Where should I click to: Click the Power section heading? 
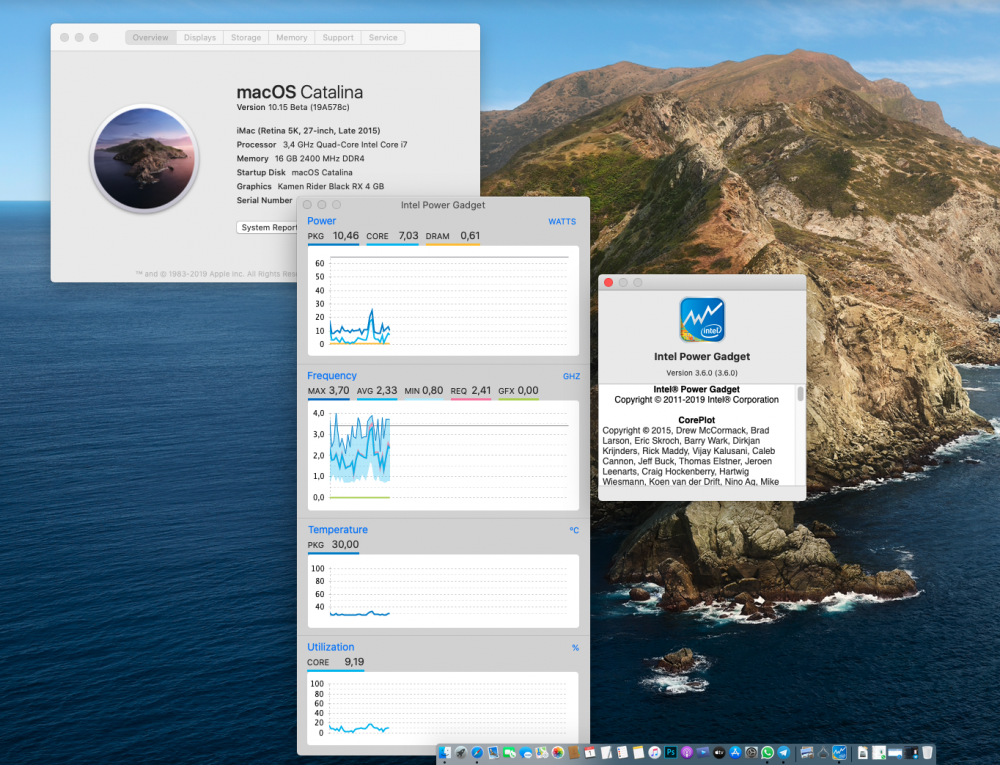click(321, 221)
